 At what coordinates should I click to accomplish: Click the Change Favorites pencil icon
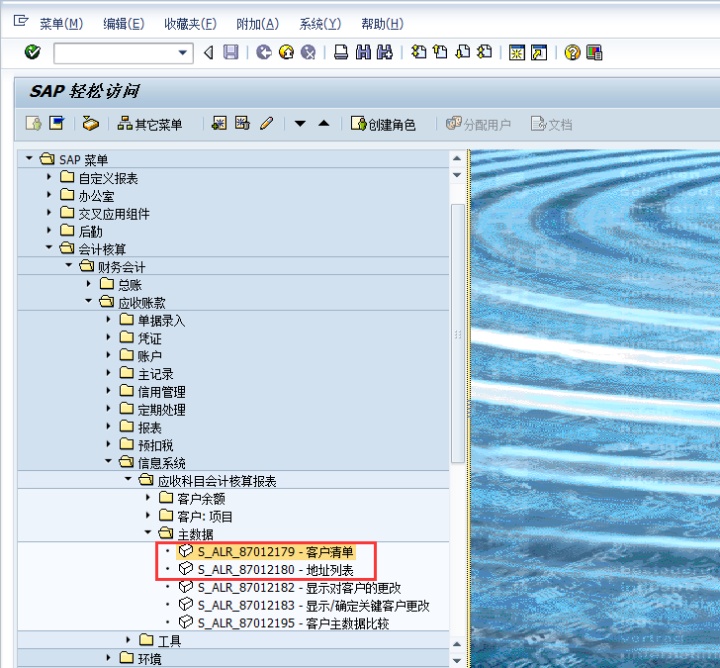pos(266,123)
